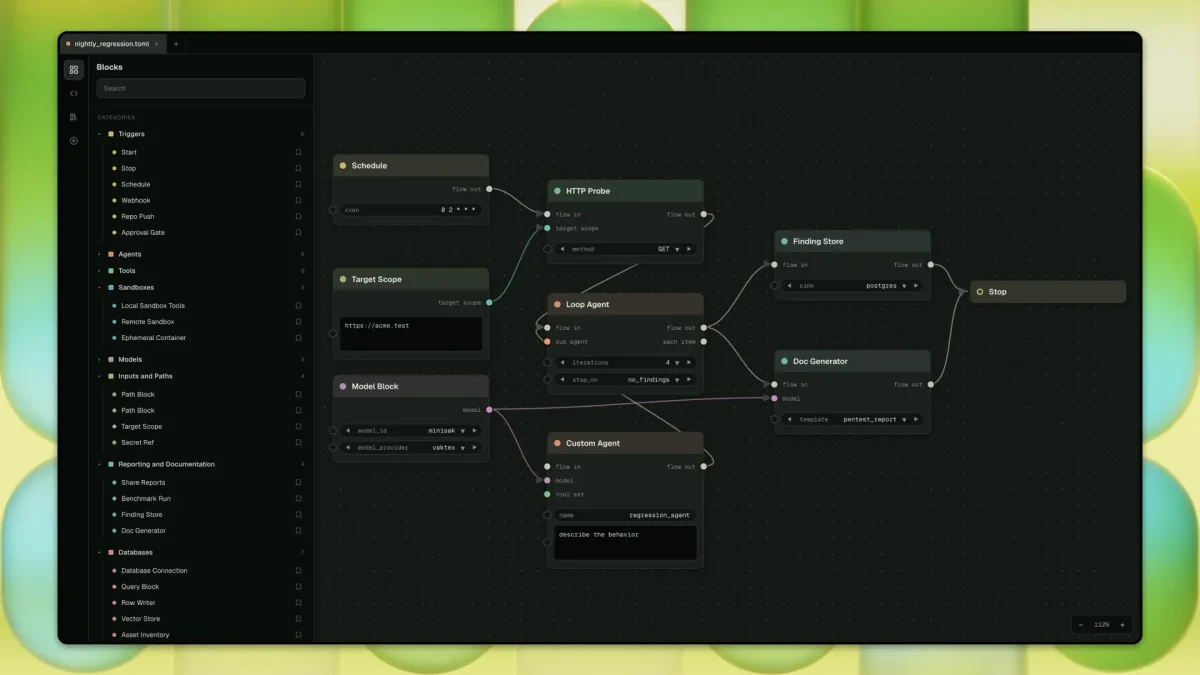
Task: Click the Loop Agent node header
Action: pyautogui.click(x=625, y=304)
